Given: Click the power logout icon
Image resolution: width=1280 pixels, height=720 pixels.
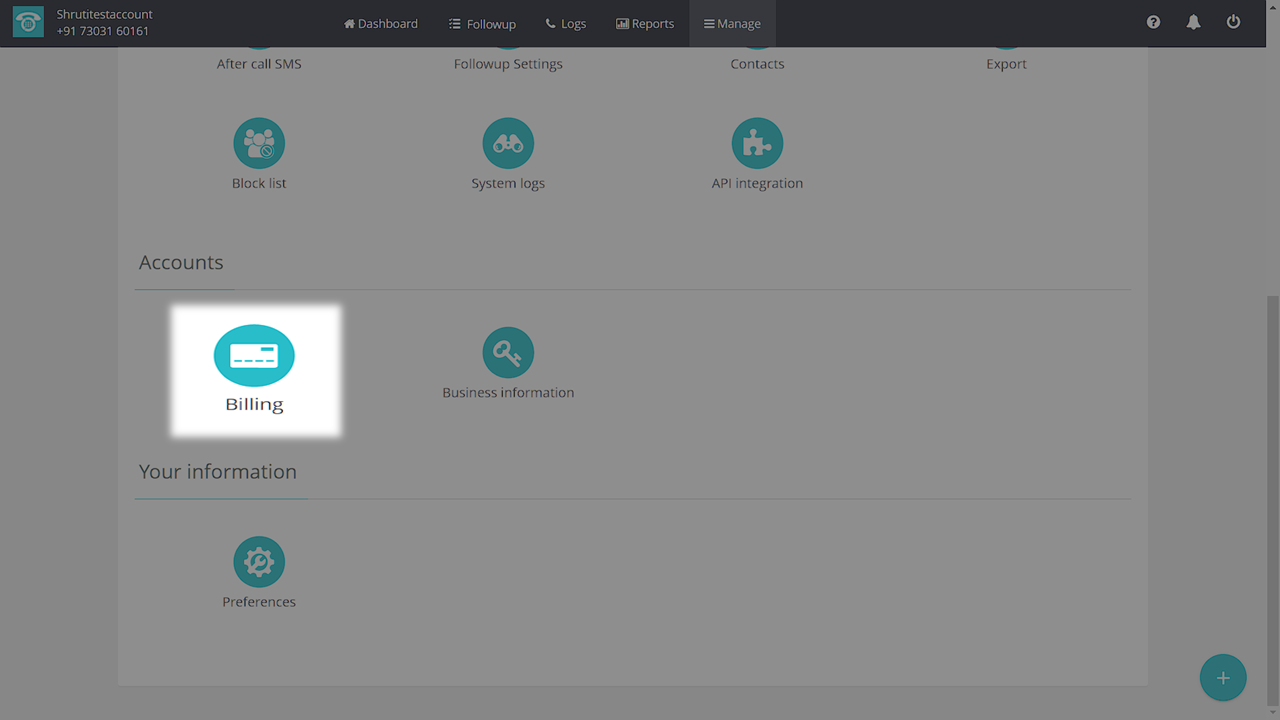Looking at the screenshot, I should click(1233, 23).
